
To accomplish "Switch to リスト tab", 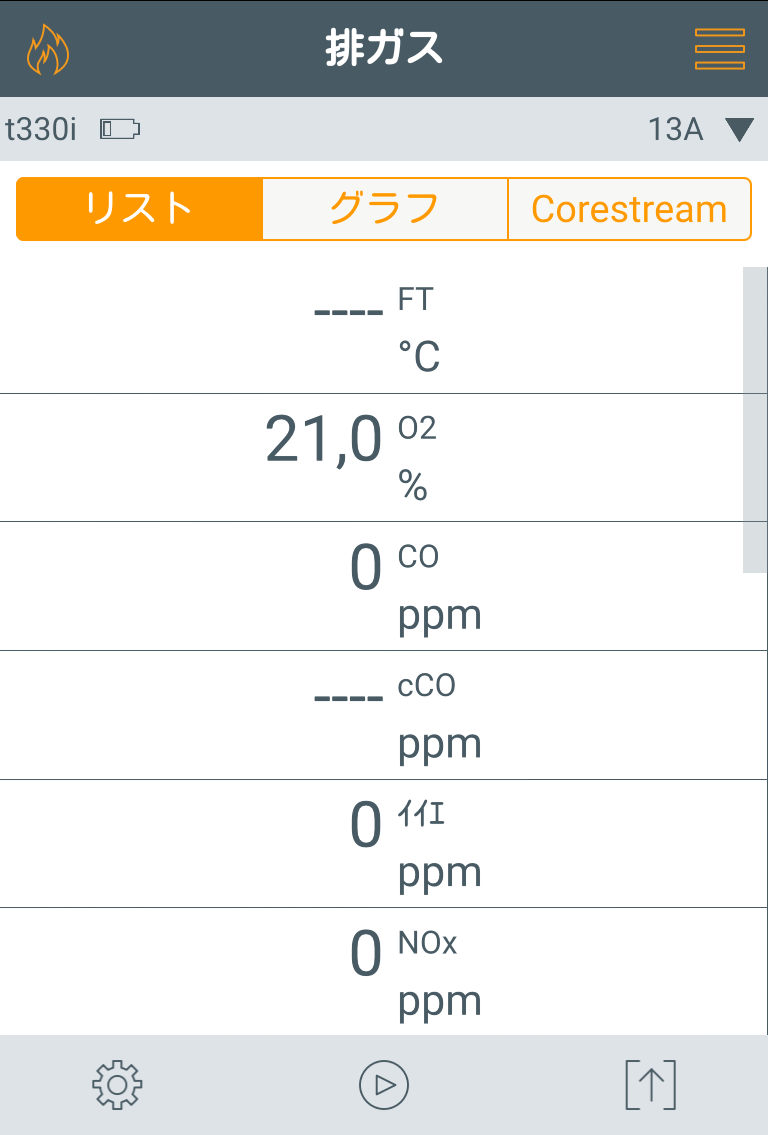I will point(140,209).
